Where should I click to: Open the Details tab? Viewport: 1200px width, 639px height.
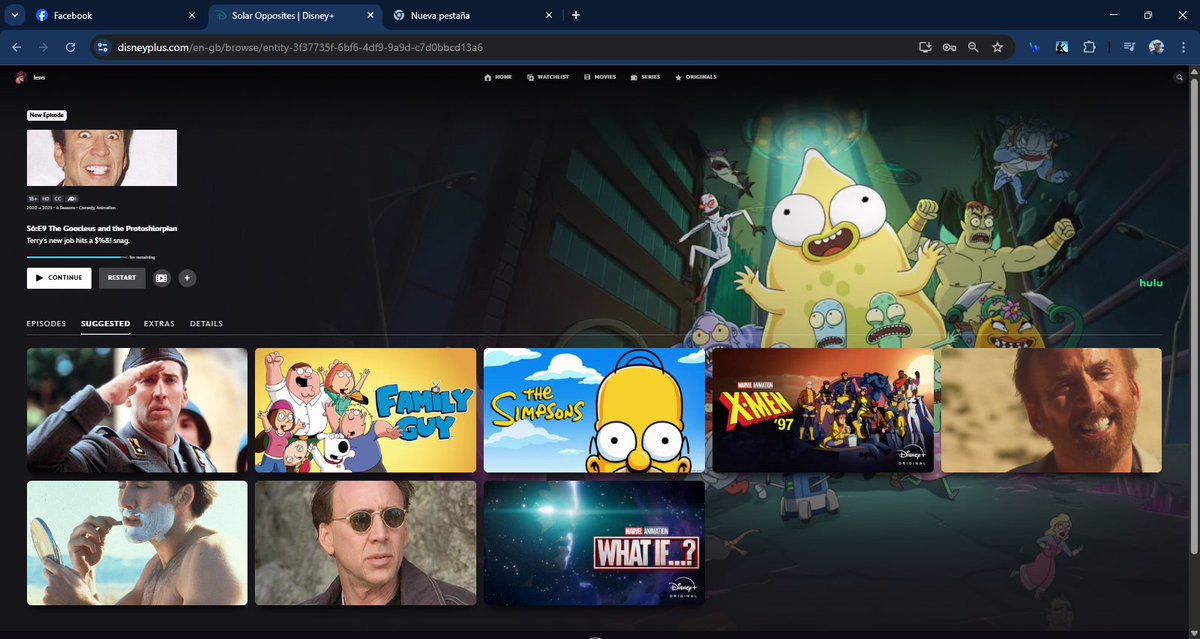[206, 324]
